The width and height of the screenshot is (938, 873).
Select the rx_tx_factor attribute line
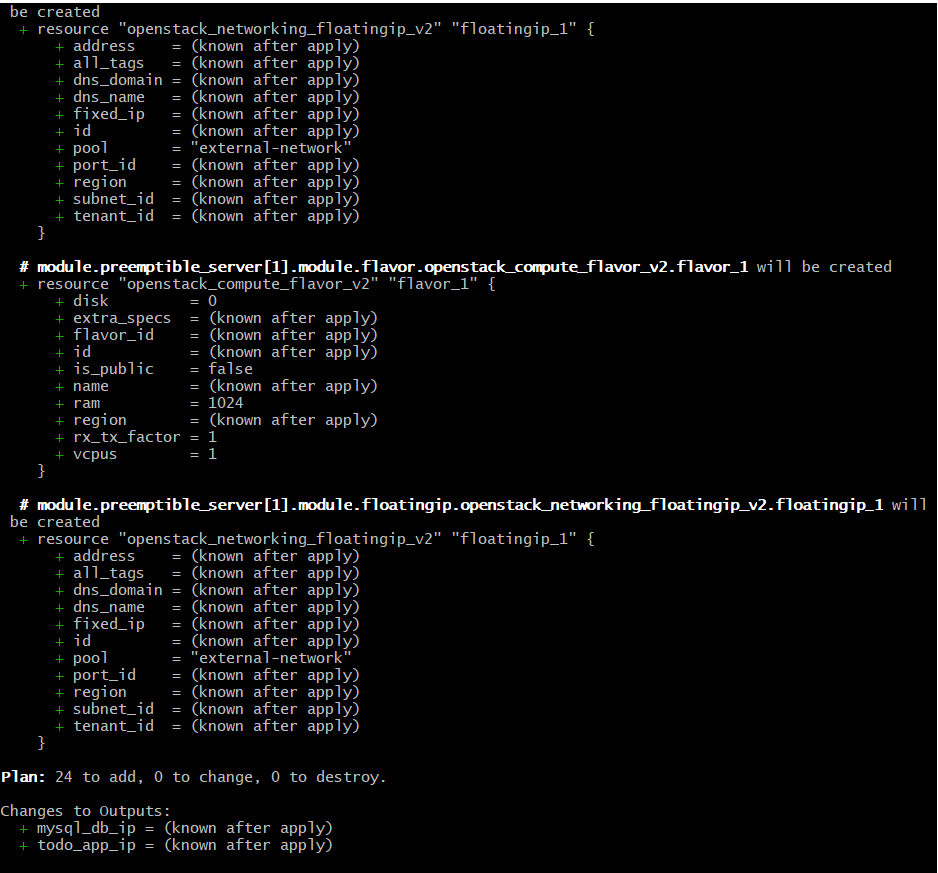[136, 437]
